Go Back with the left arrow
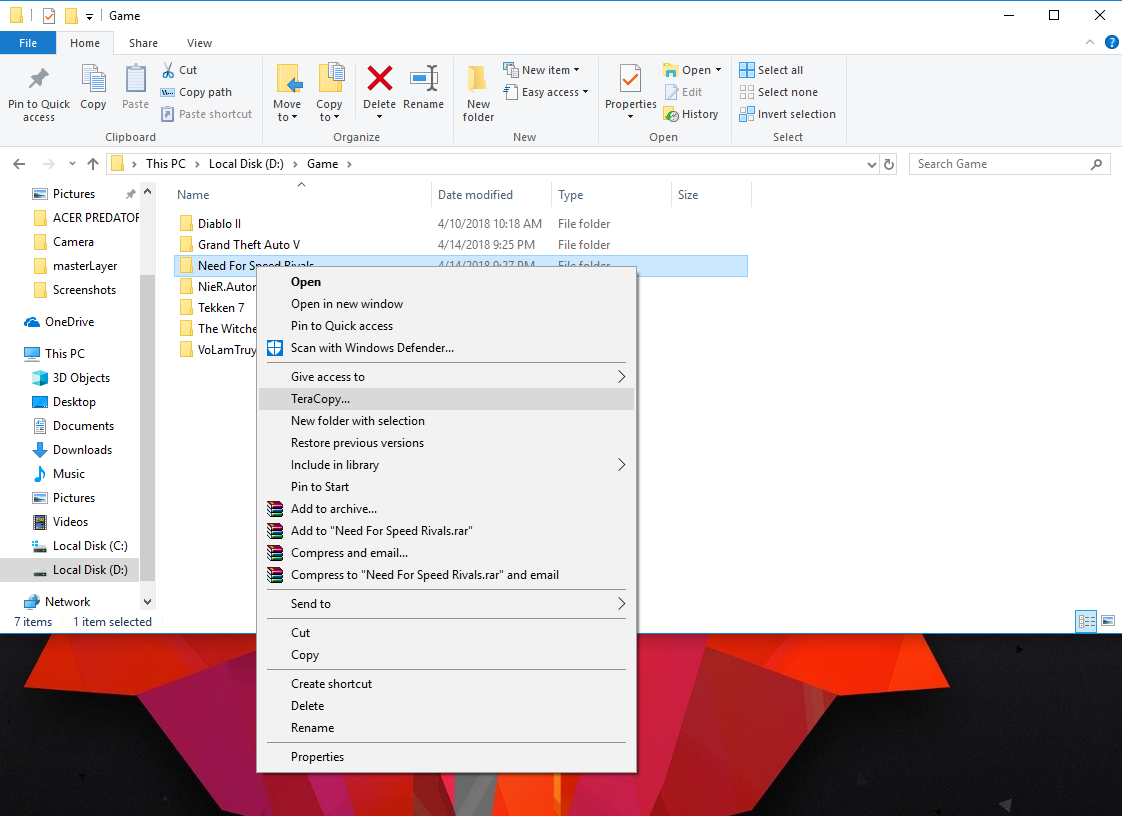Viewport: 1122px width, 816px height. 19,164
